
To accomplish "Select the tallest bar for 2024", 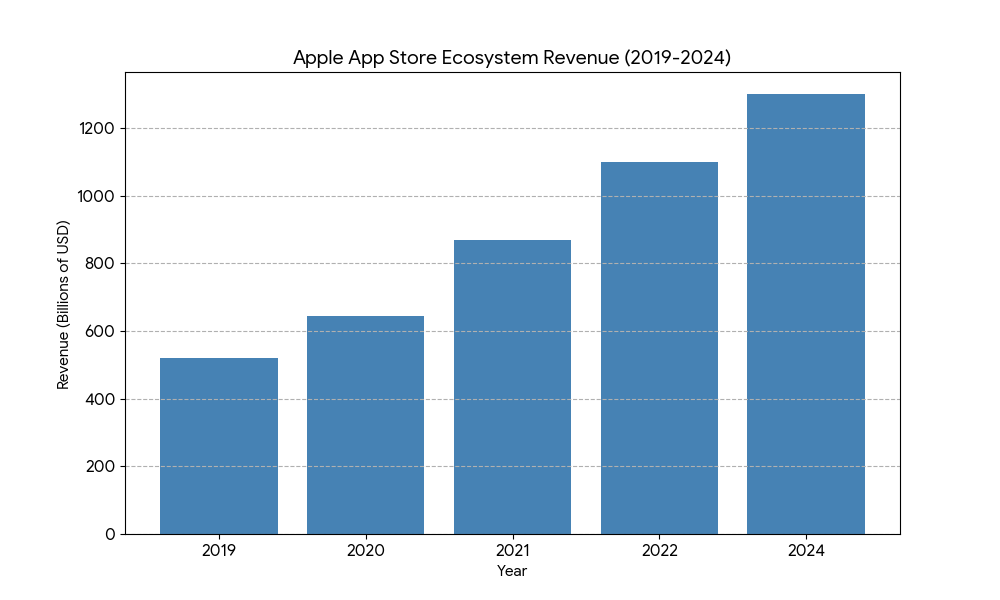I will point(806,314).
